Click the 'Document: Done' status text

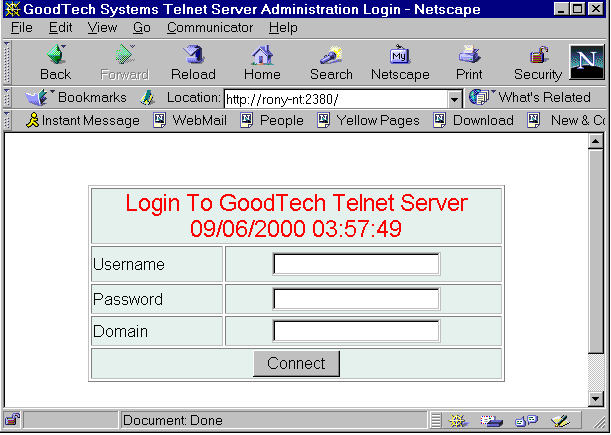[x=173, y=421]
